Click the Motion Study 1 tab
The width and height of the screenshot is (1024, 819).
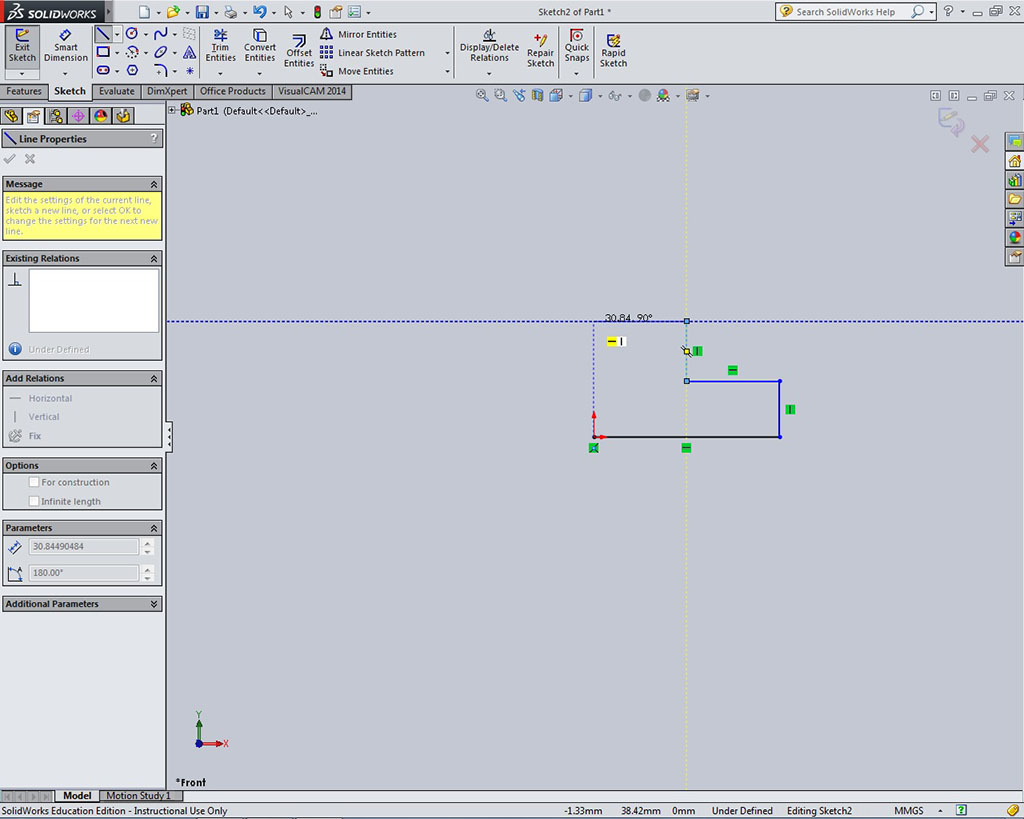coord(138,796)
